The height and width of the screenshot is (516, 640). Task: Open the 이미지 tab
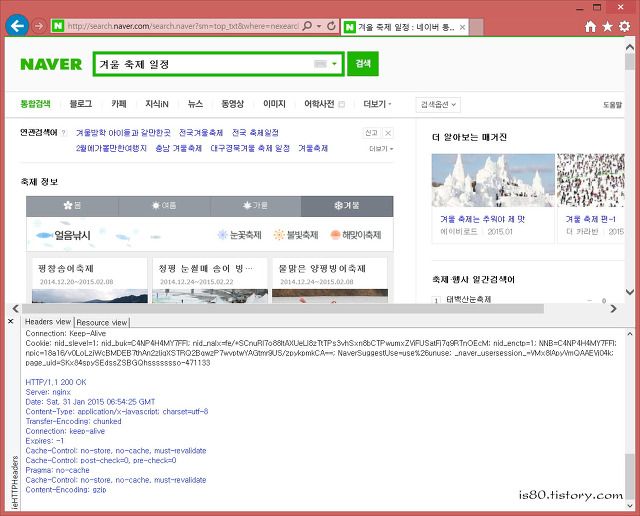pos(274,104)
